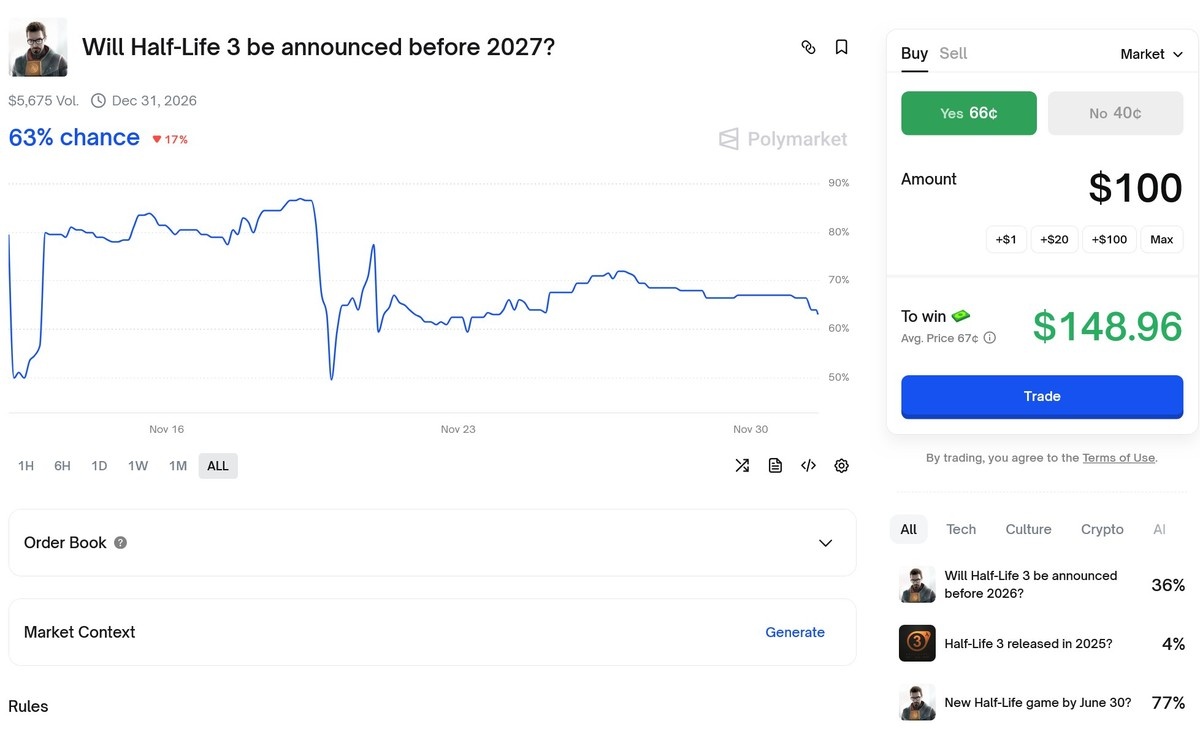Click the $100 amount field
Viewport: 1200px width, 729px height.
pyautogui.click(x=1134, y=188)
